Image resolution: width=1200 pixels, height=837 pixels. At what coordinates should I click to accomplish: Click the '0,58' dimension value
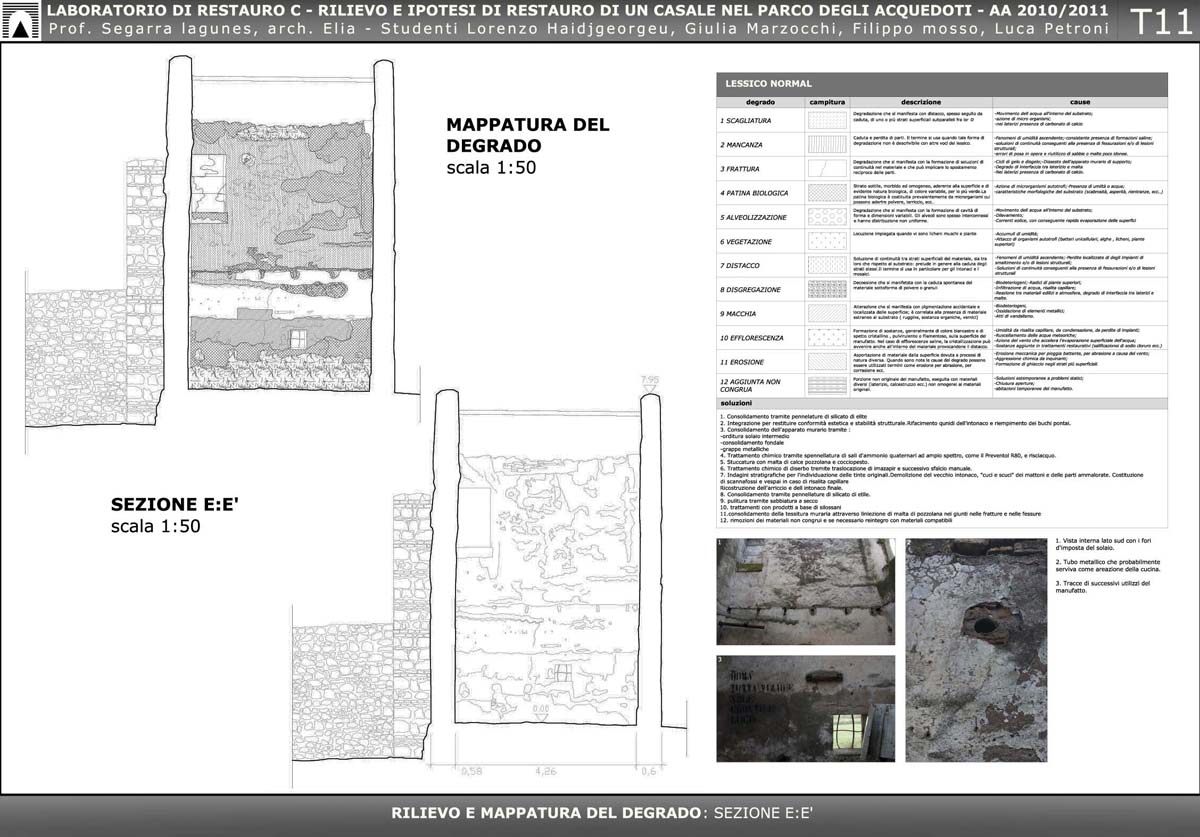click(x=470, y=771)
